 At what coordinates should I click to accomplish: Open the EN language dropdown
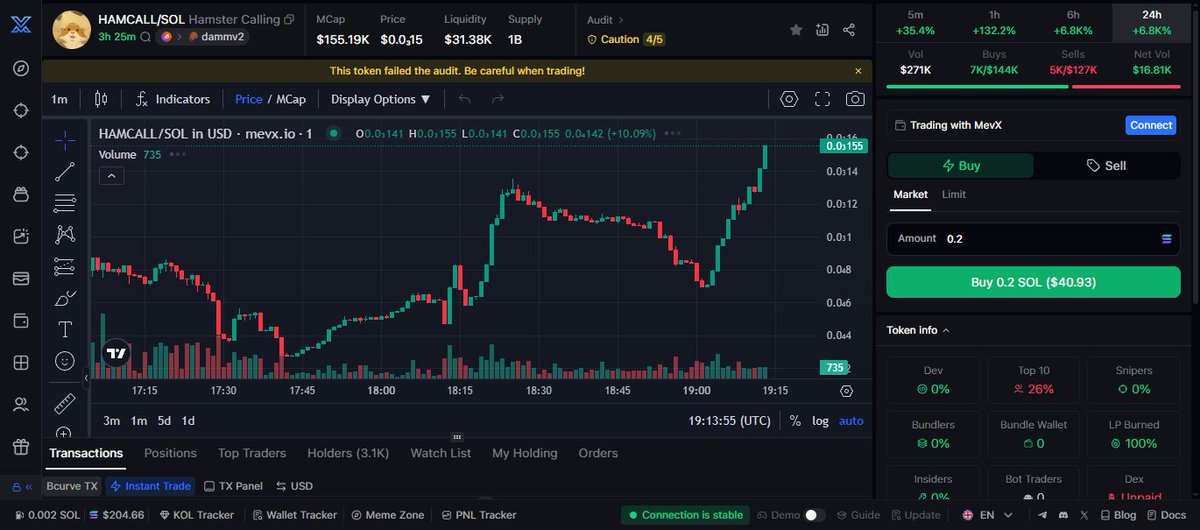pyautogui.click(x=986, y=515)
